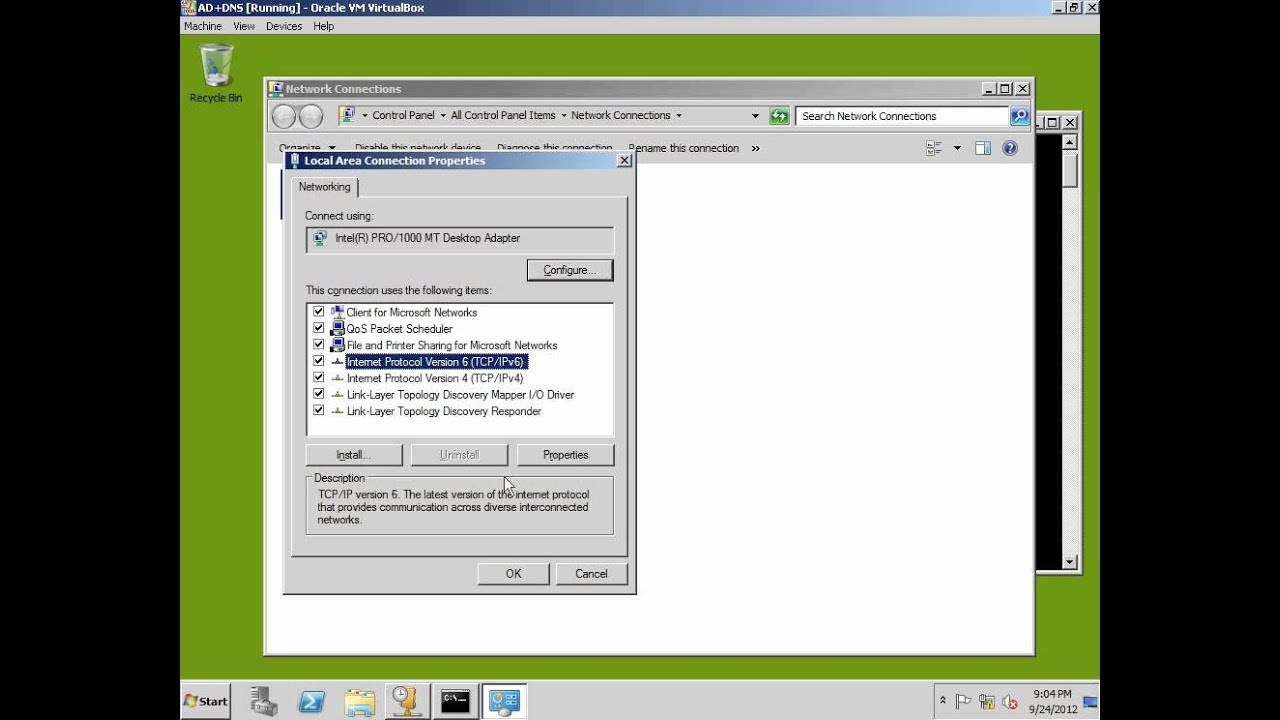Image resolution: width=1280 pixels, height=720 pixels.
Task: Click the Recycle Bin desktop icon
Action: pyautogui.click(x=216, y=74)
